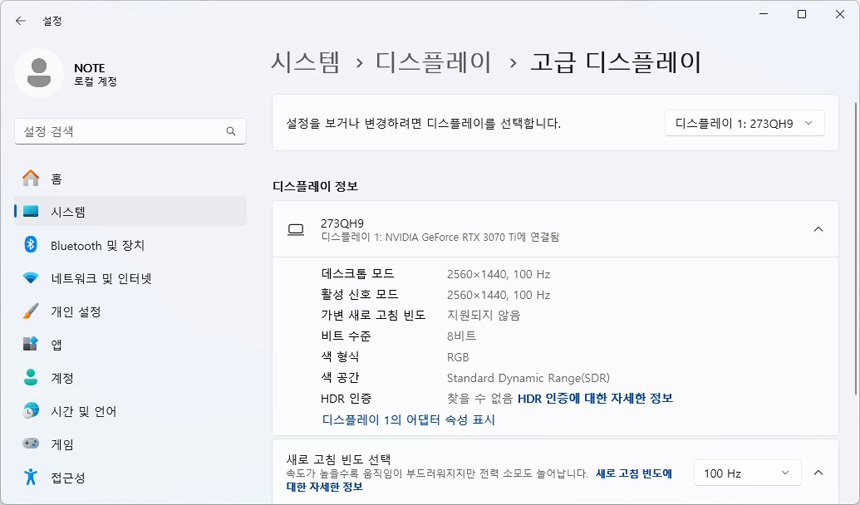Go to 디스플레이 in the breadcrumb

click(433, 62)
